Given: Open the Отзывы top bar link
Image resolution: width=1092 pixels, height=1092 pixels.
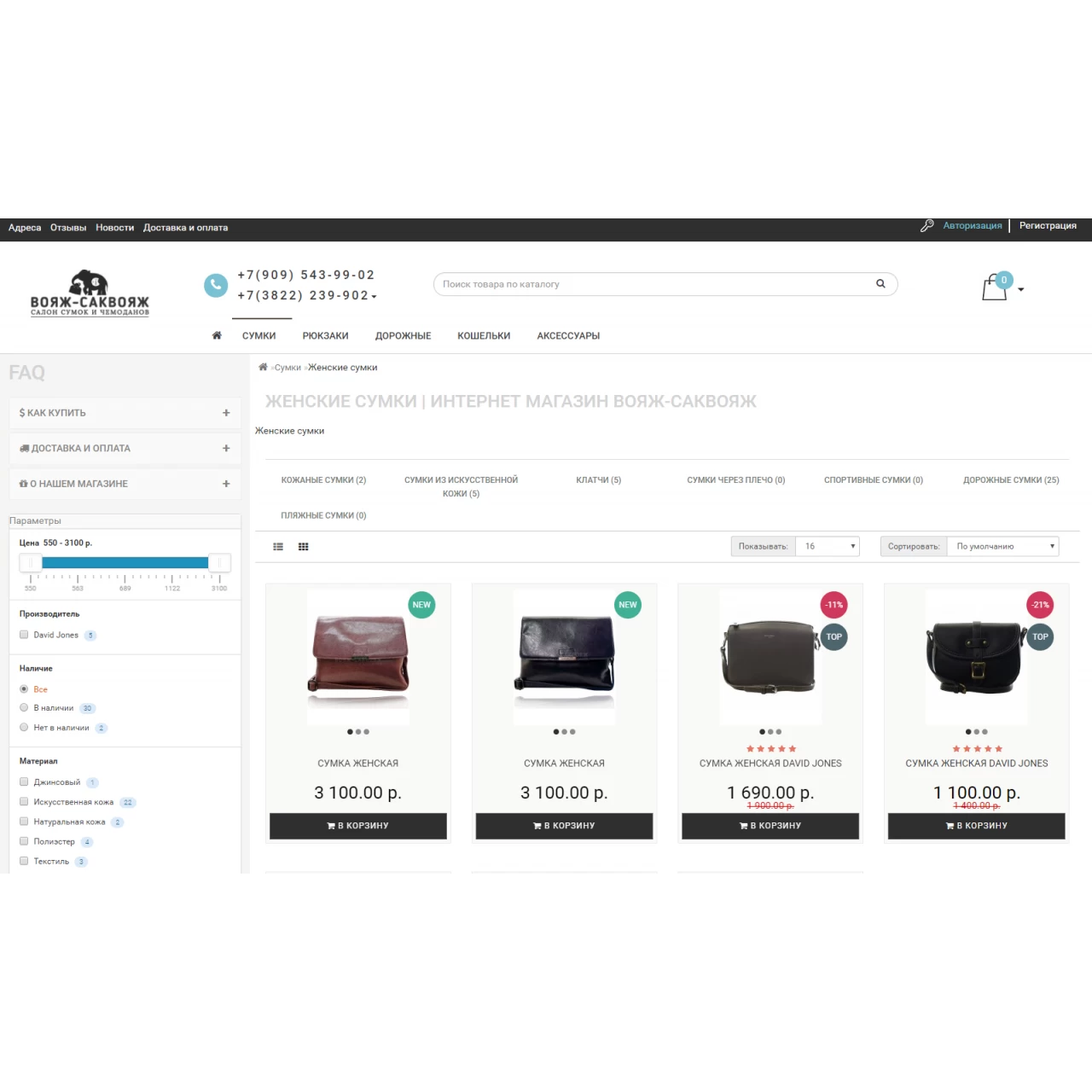Looking at the screenshot, I should pos(68,228).
